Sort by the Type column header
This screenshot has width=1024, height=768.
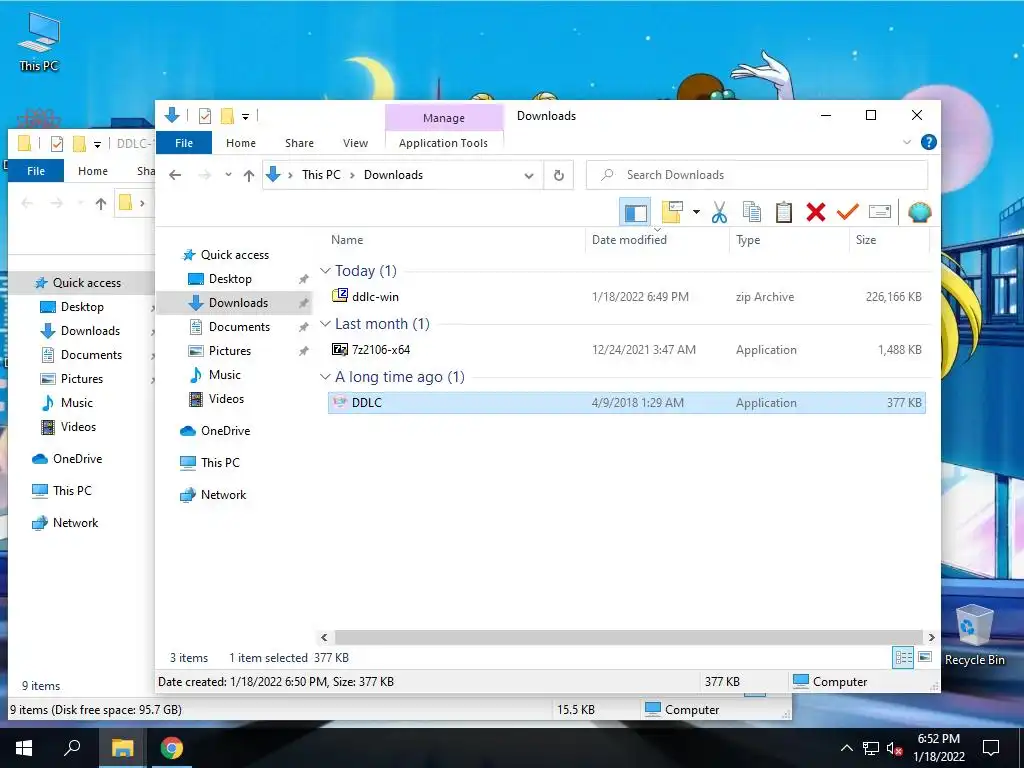789,240
